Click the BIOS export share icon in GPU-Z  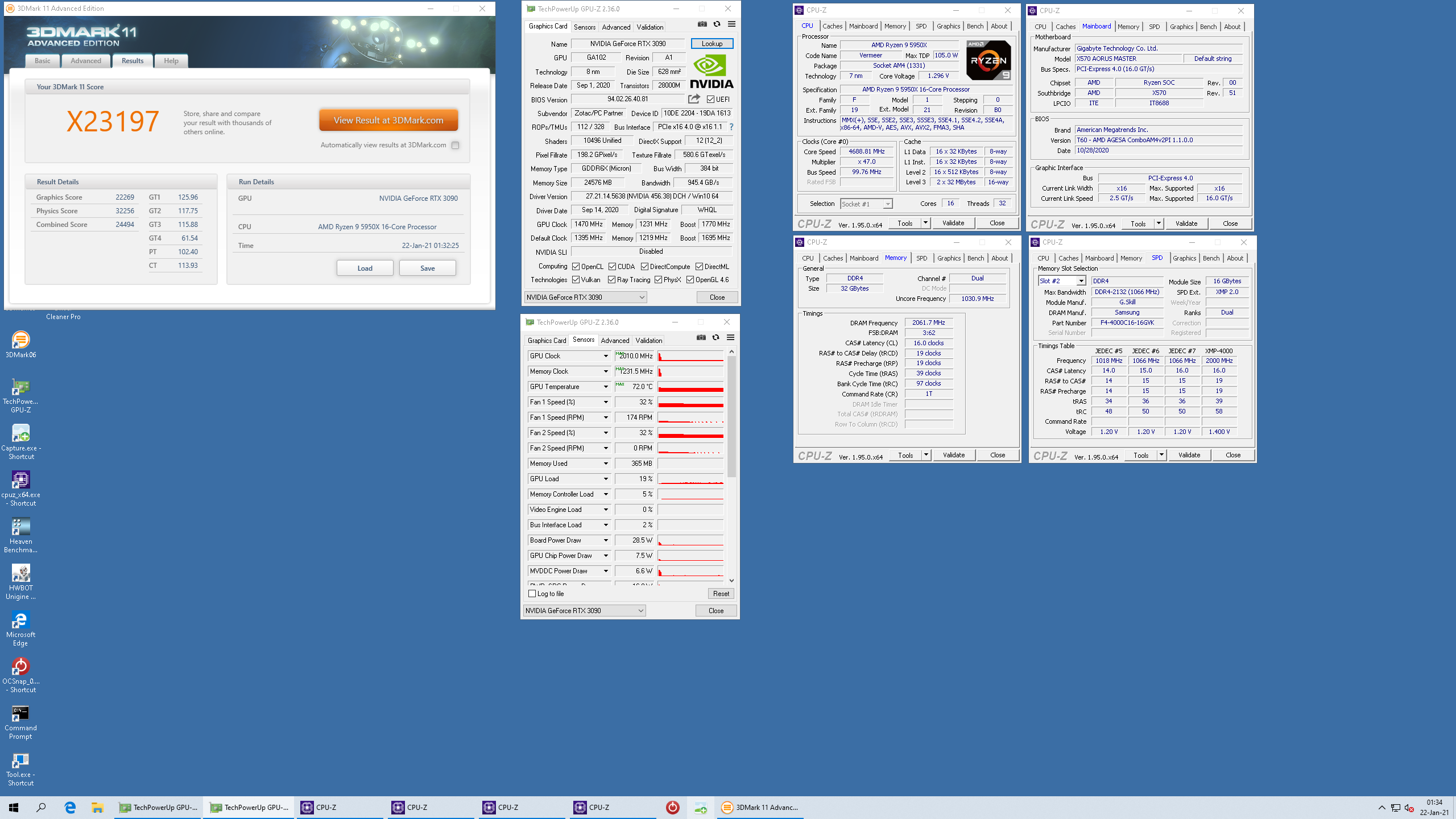click(694, 99)
